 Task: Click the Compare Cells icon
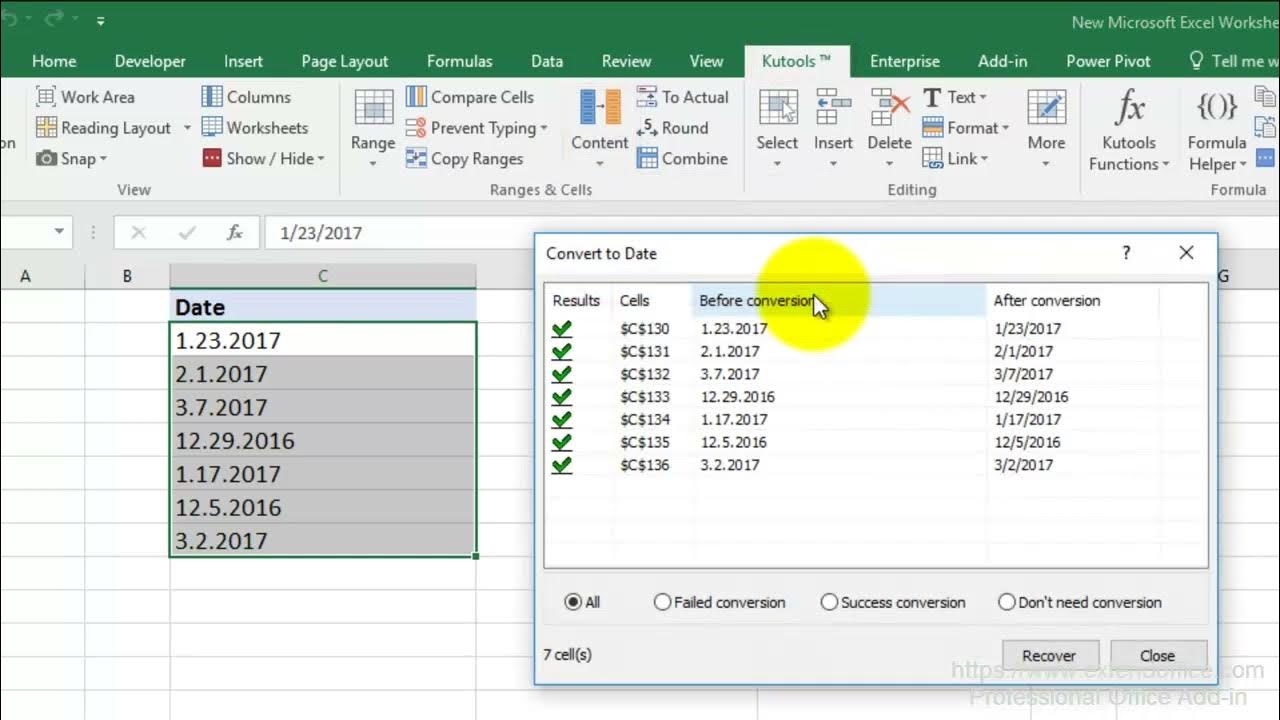coord(416,97)
